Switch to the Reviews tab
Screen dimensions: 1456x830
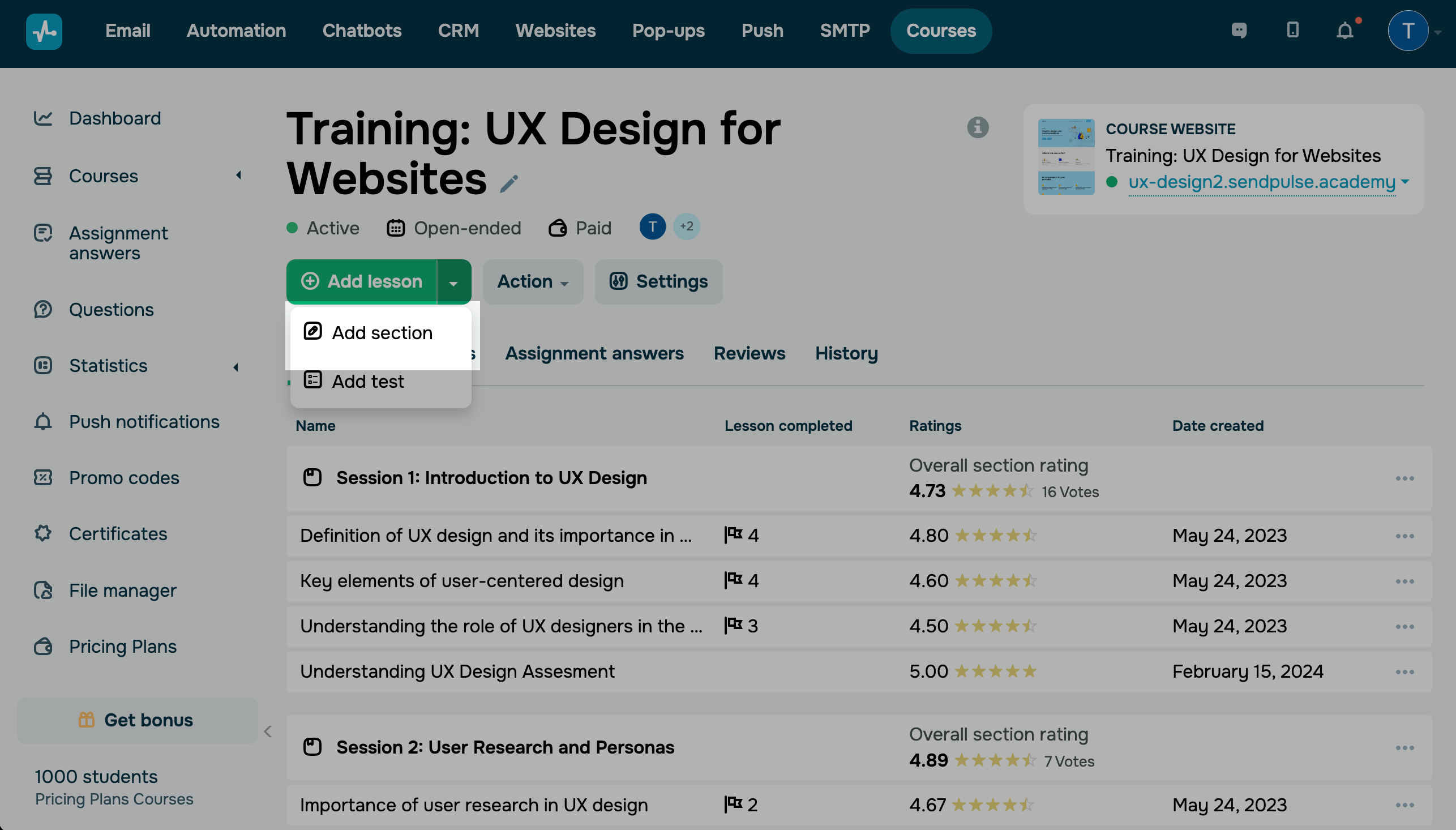(749, 353)
